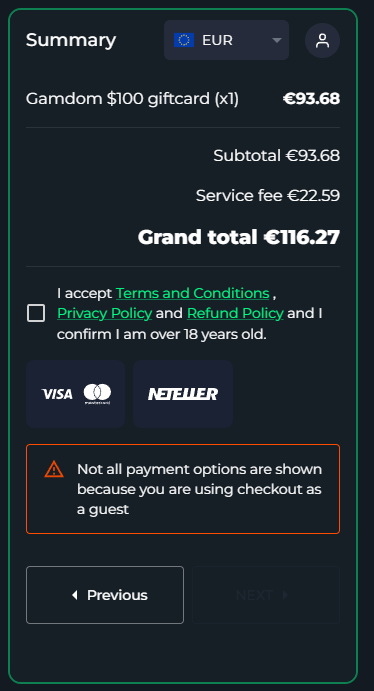Viewport: 374px width, 691px height.
Task: Click the orange warning triangle icon
Action: click(54, 469)
